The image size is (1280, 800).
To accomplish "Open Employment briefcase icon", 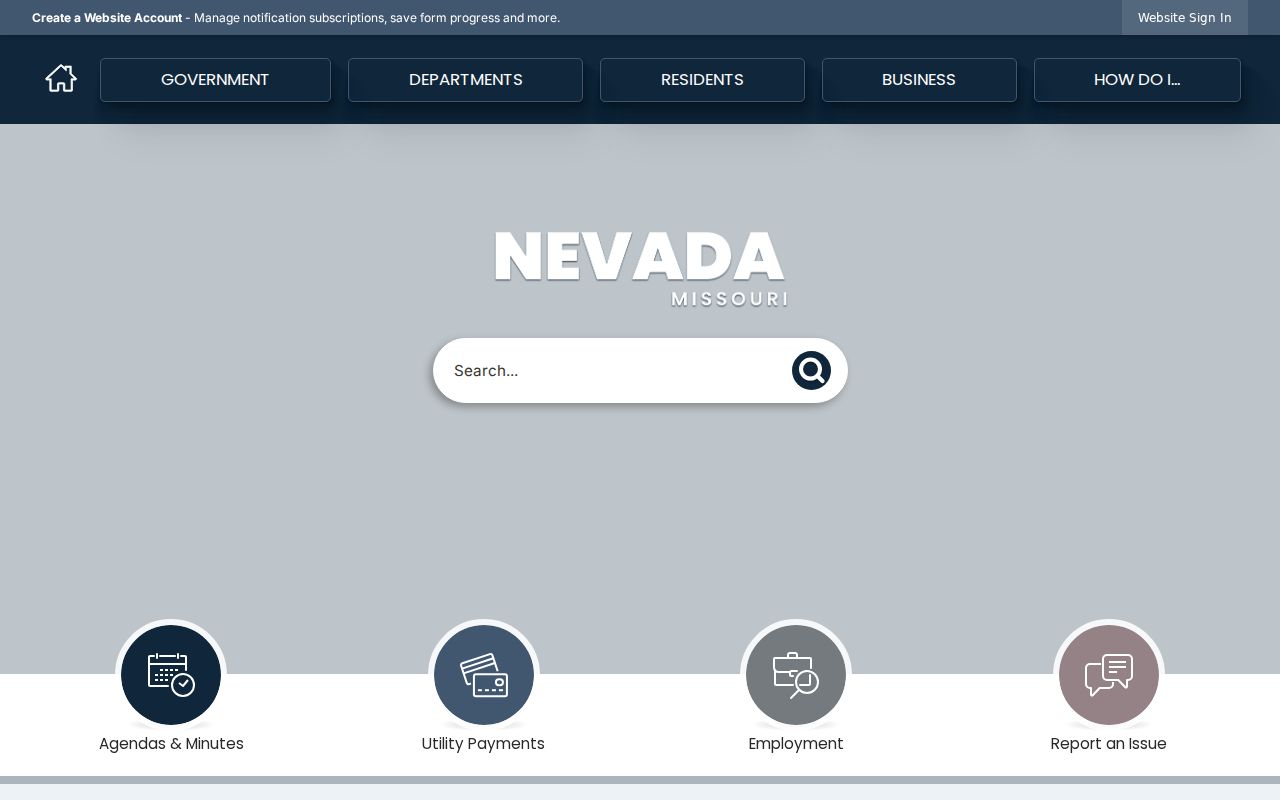I will pyautogui.click(x=796, y=675).
